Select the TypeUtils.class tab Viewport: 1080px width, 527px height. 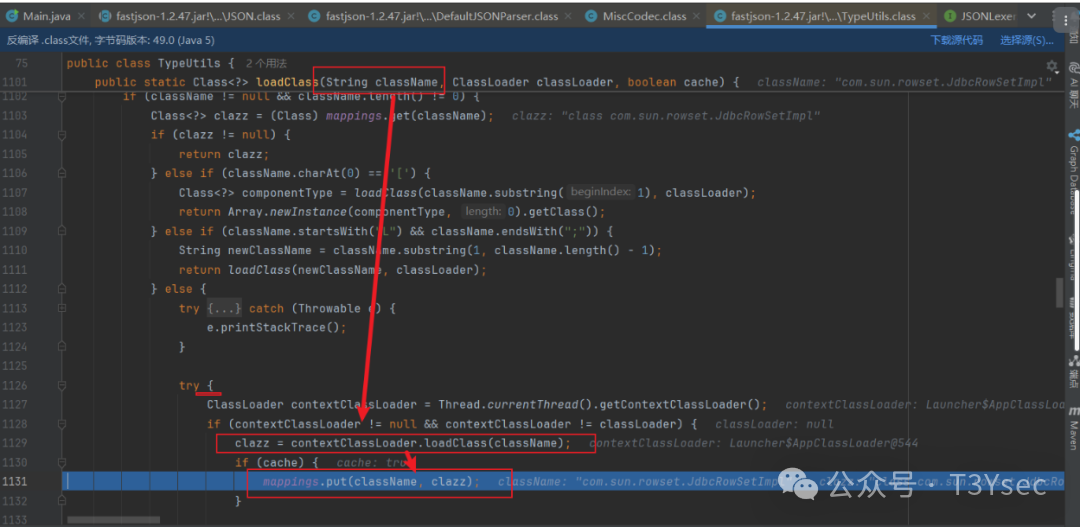pyautogui.click(x=821, y=15)
